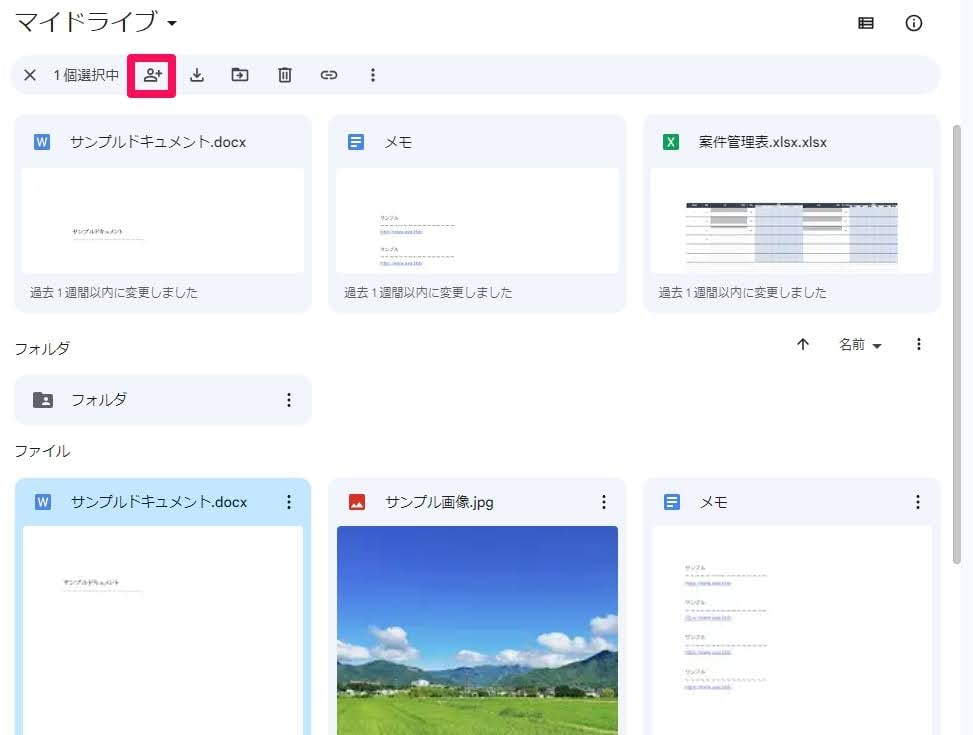Switch to list layout view
Viewport: 973px width, 735px height.
[x=866, y=23]
